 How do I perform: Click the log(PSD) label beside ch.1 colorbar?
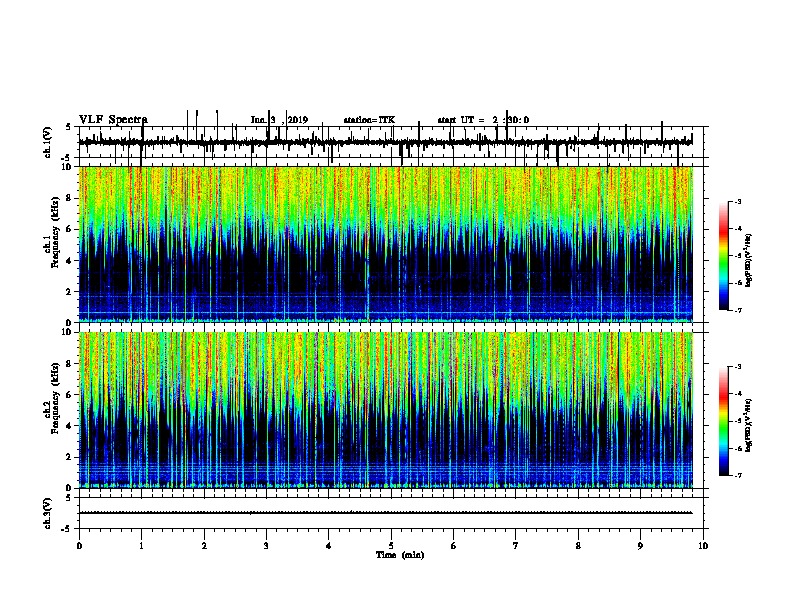(749, 261)
